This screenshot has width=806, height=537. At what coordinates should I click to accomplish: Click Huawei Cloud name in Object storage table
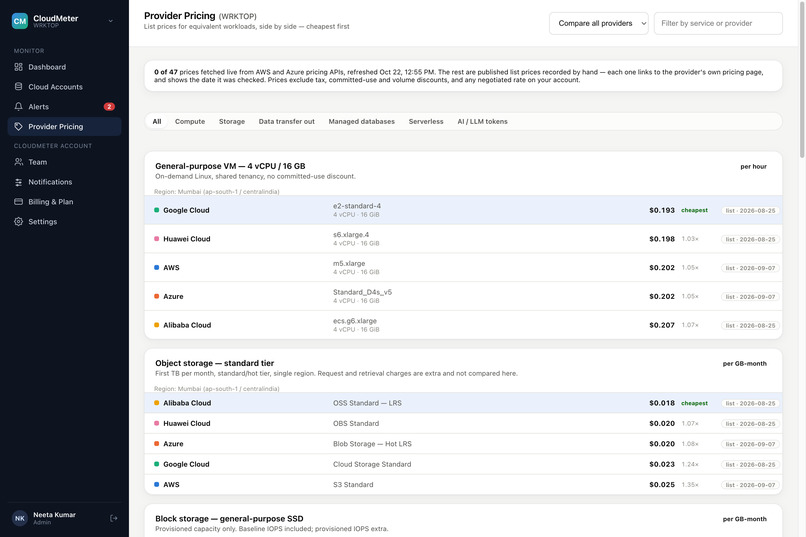tap(187, 423)
